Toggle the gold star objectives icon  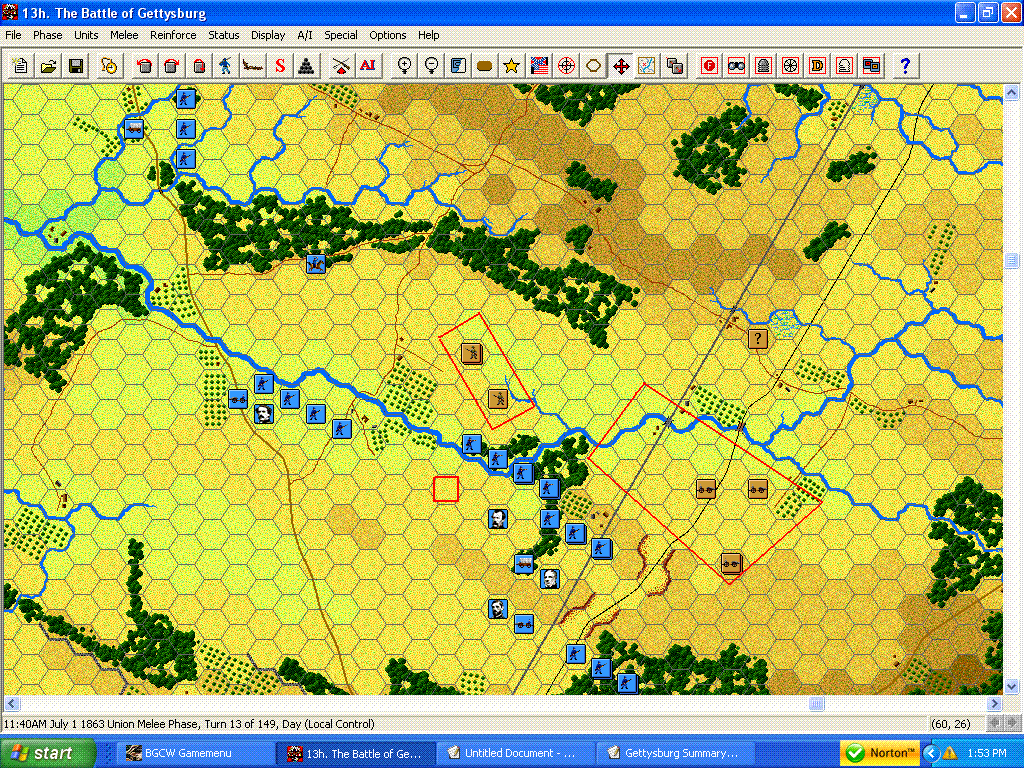pos(511,65)
